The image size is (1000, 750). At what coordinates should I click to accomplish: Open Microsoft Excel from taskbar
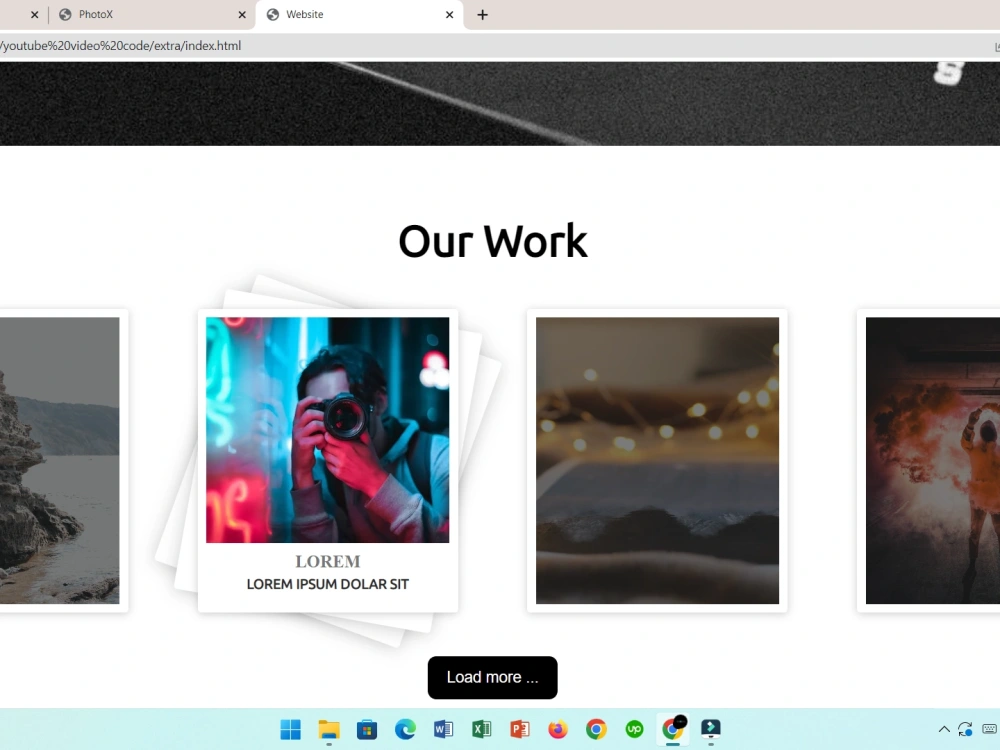point(482,729)
